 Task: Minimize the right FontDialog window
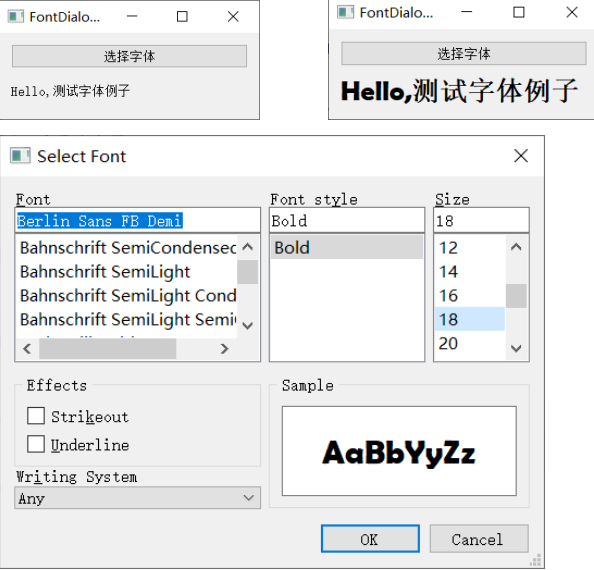466,12
